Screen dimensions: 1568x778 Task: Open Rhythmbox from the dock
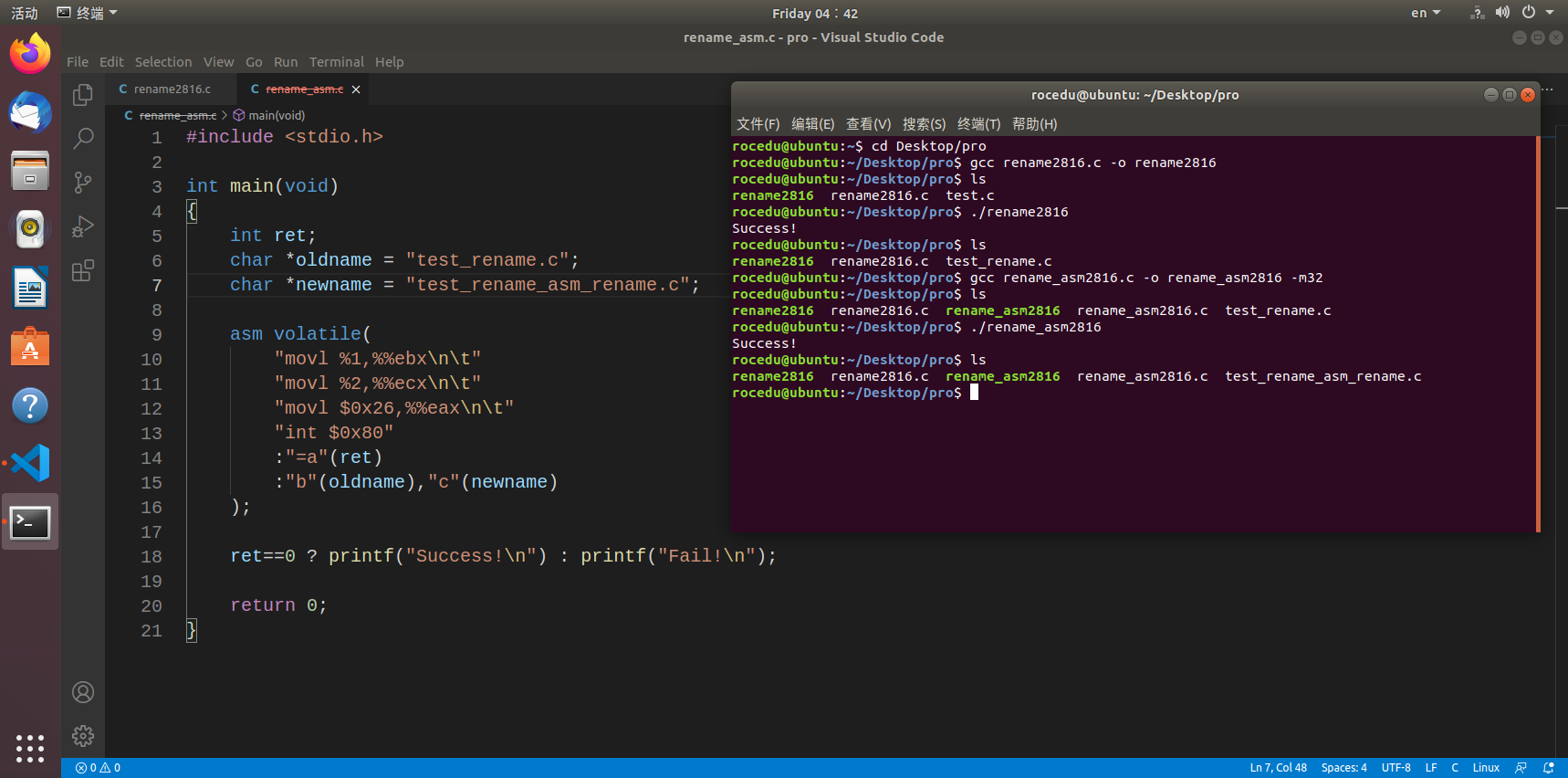(30, 229)
